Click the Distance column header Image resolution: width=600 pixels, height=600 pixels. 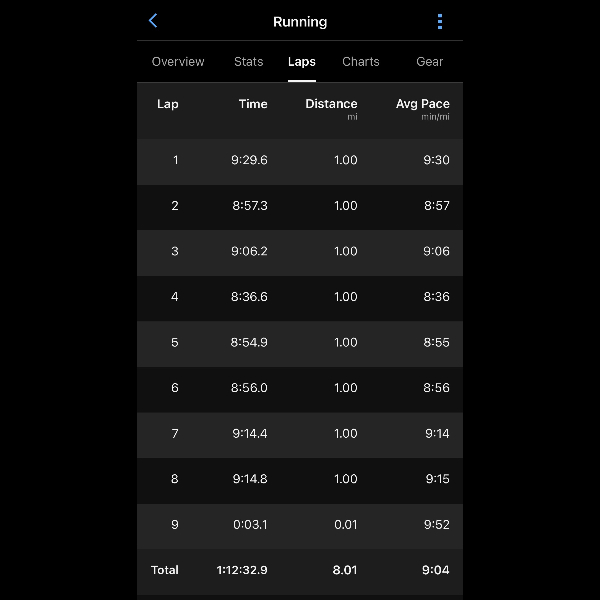331,104
